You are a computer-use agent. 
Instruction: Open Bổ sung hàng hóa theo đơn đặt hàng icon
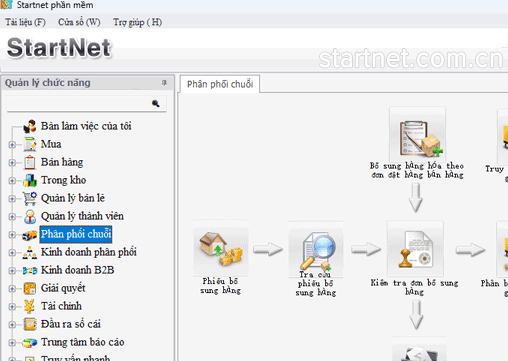417,135
